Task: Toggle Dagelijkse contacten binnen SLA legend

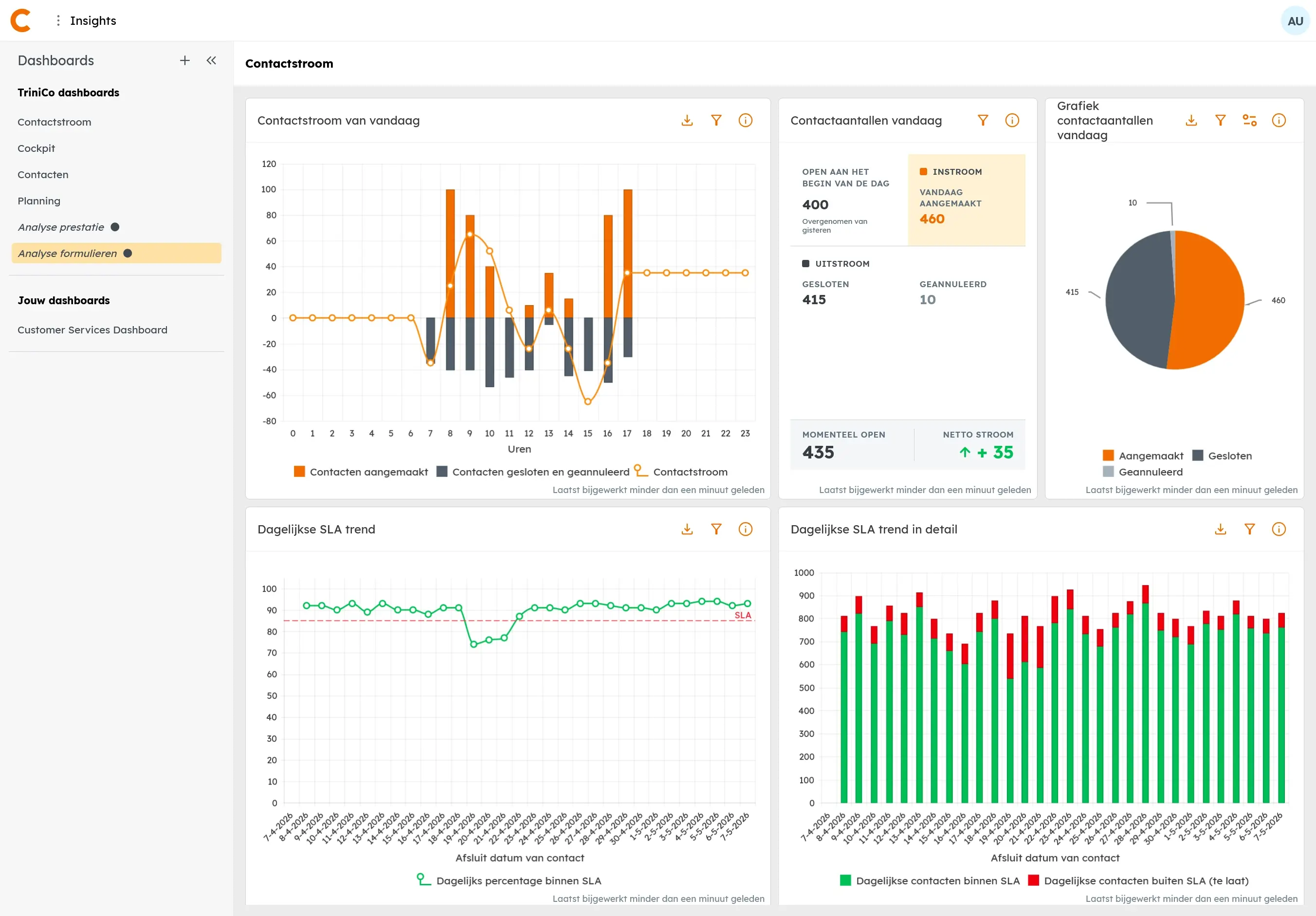Action: coord(930,880)
